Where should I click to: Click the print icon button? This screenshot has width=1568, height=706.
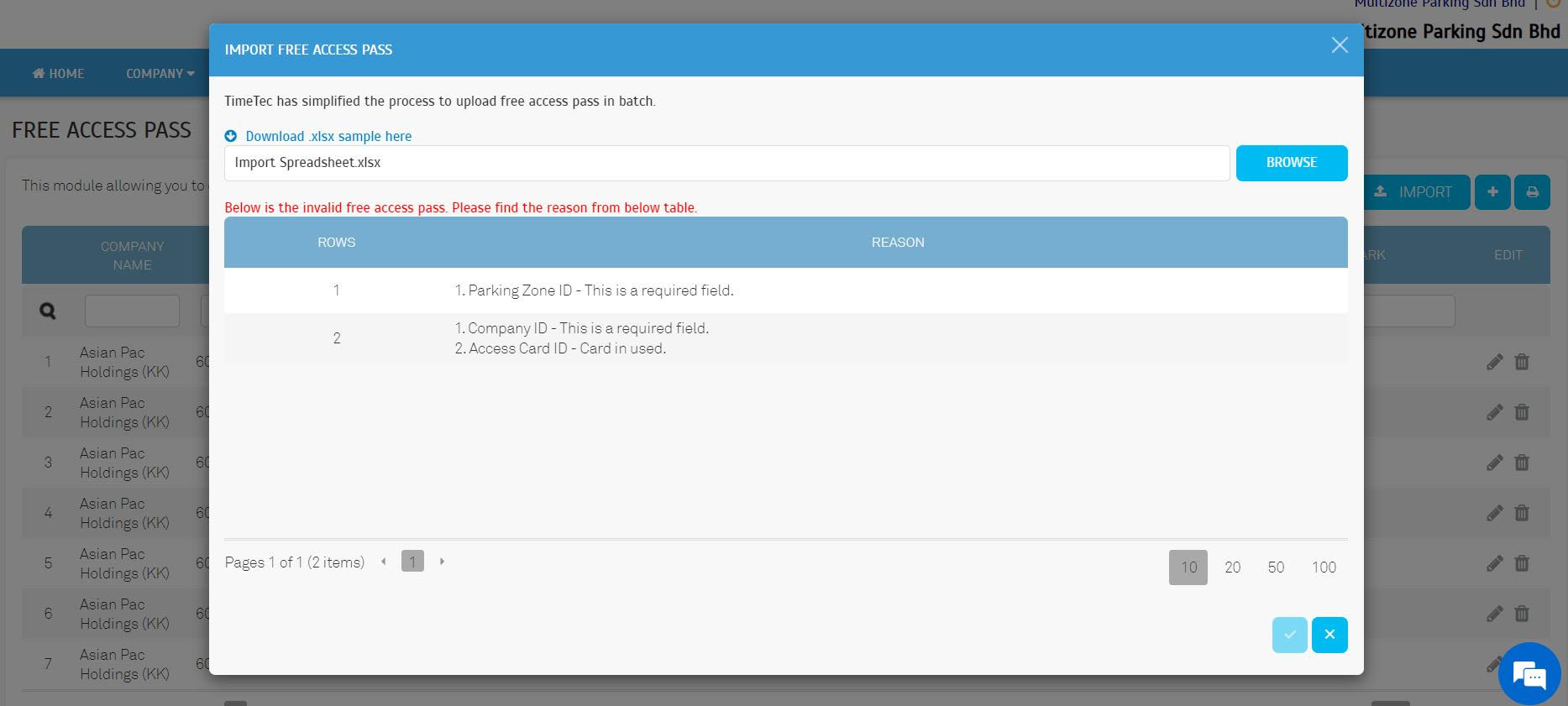click(x=1532, y=192)
